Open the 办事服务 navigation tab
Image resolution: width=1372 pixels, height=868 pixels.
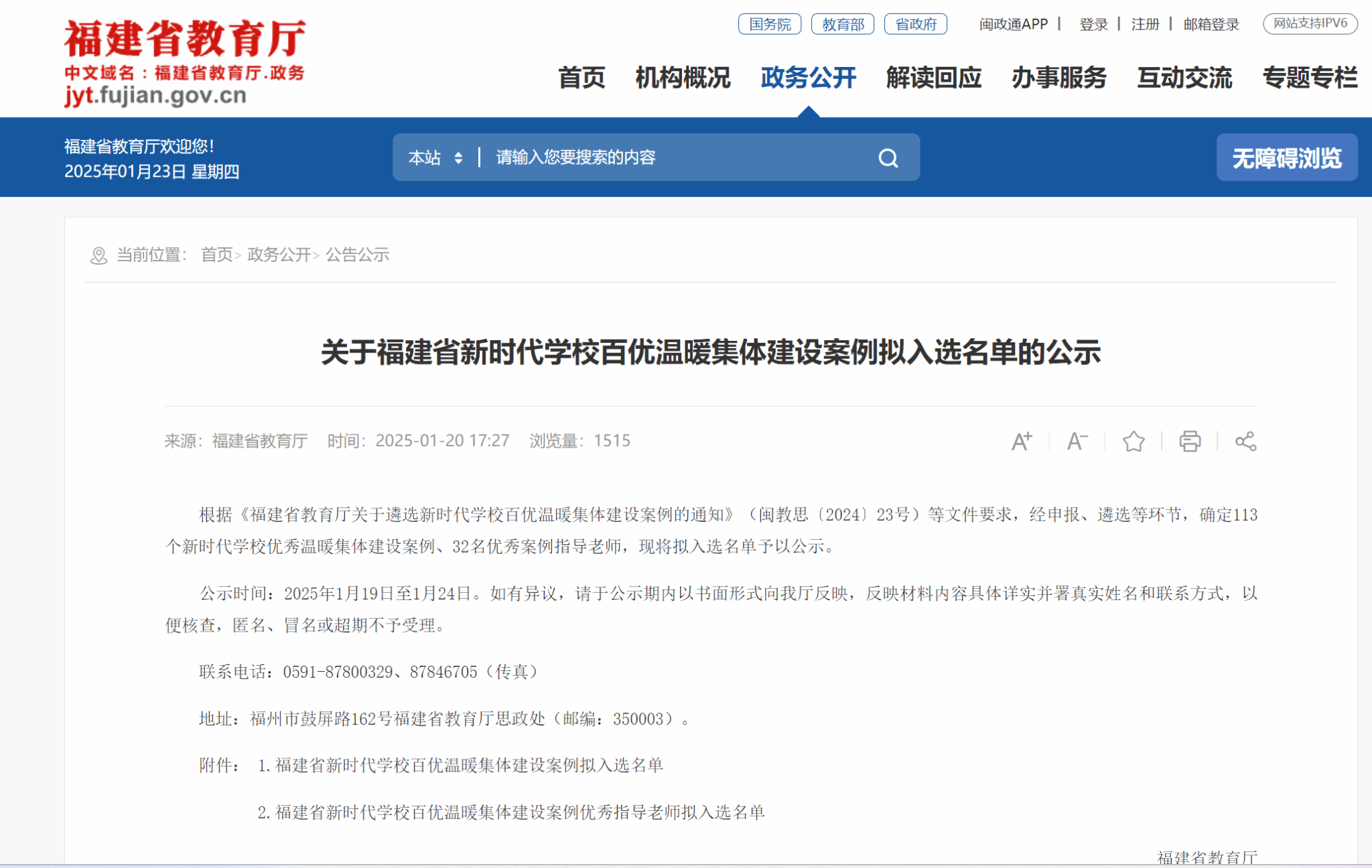[1058, 78]
